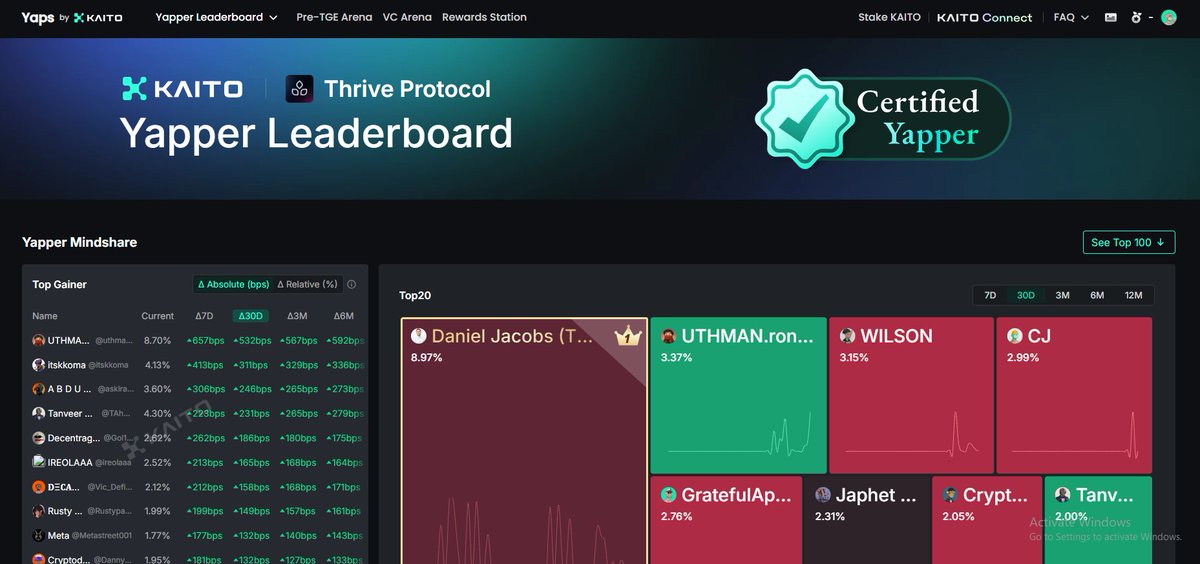1200x564 pixels.
Task: Click Stake KAITO in header
Action: pos(887,17)
